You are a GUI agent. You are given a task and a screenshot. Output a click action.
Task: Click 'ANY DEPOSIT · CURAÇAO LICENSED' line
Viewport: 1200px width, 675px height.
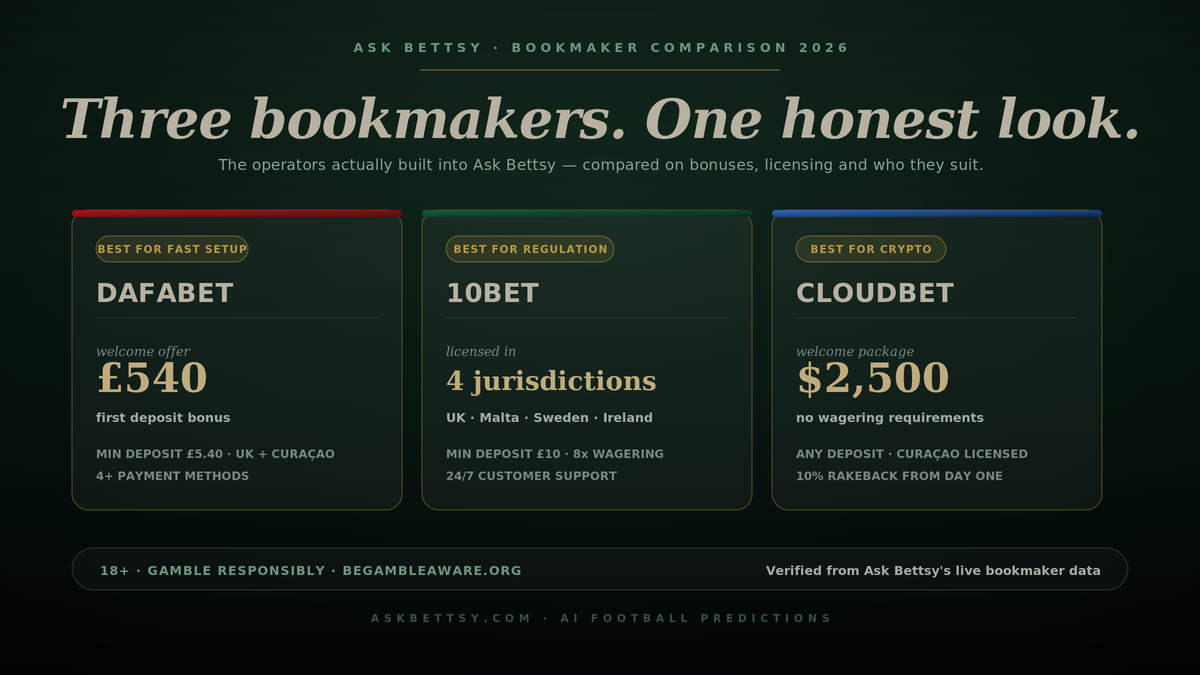(912, 454)
